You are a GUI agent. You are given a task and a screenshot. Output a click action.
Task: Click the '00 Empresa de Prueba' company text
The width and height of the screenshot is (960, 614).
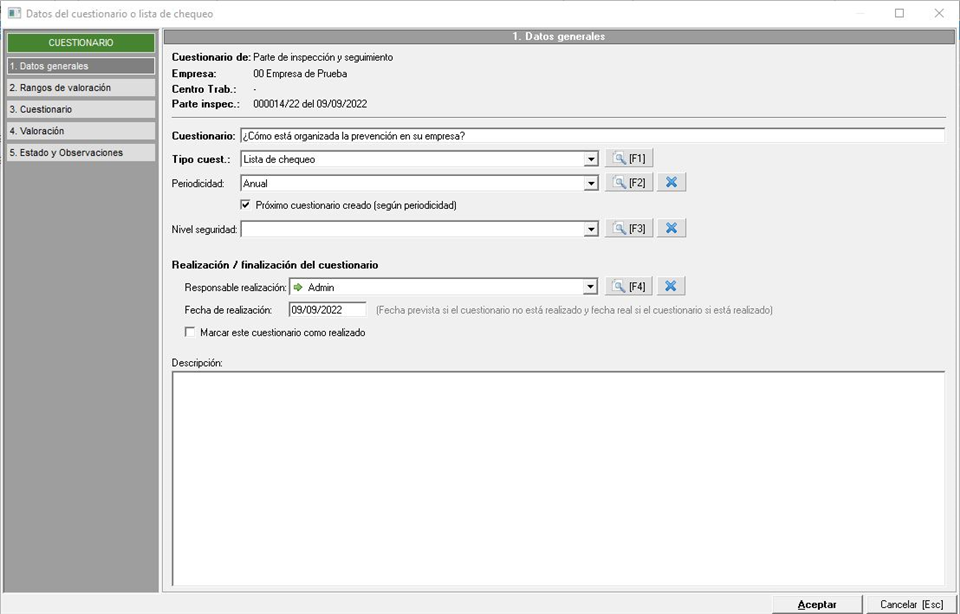point(300,73)
